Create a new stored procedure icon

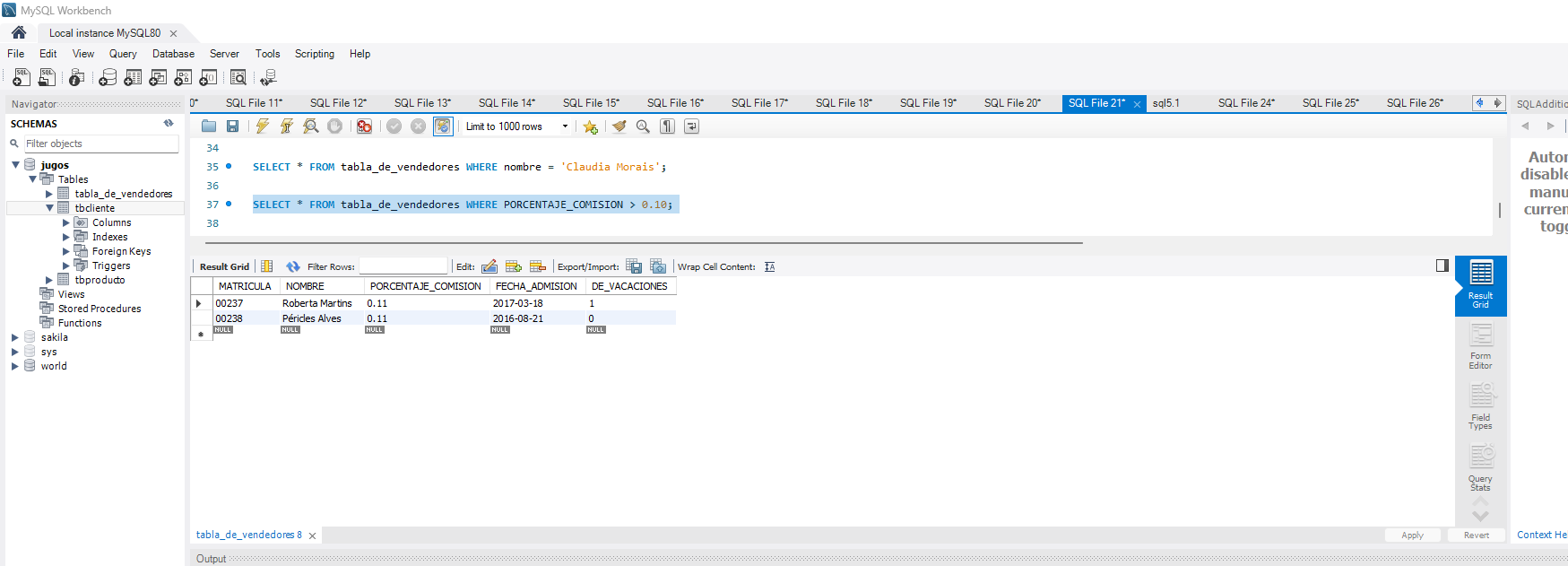click(183, 77)
